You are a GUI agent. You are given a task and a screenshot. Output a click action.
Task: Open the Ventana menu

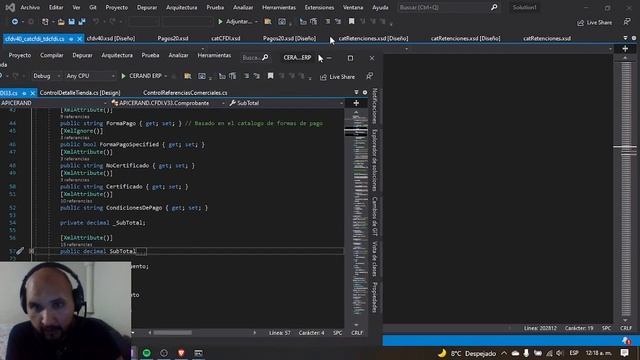353,7
